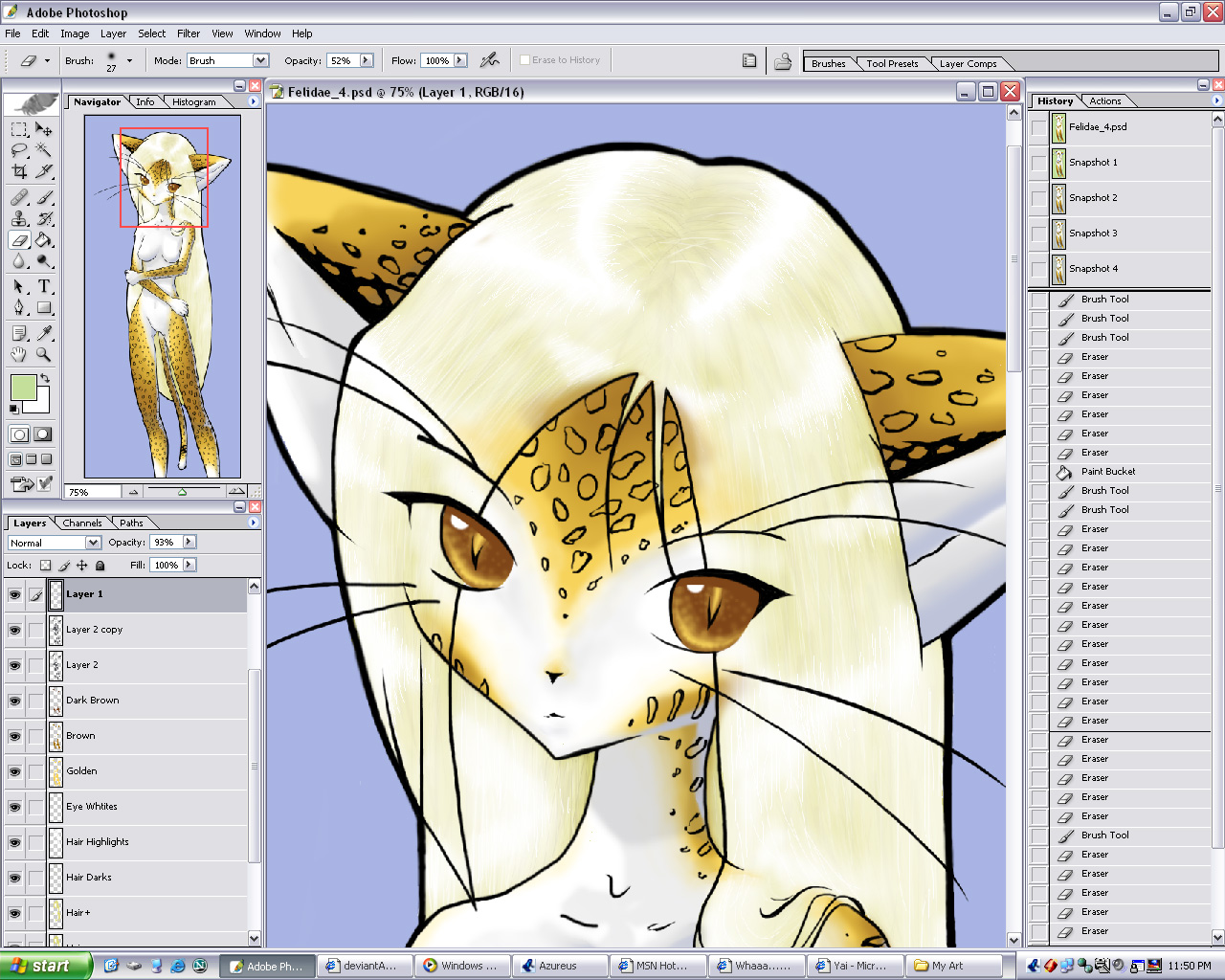
Task: Select the Magic Wand tool
Action: (x=44, y=150)
